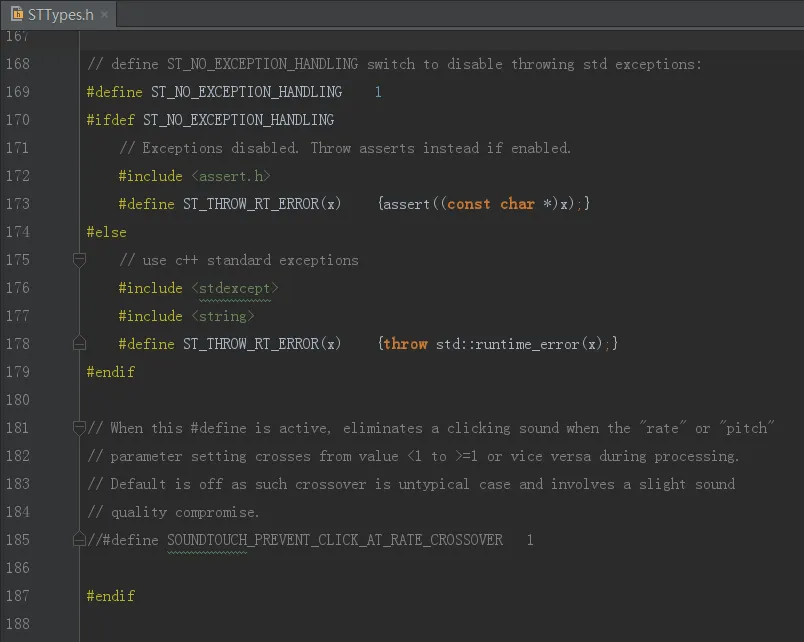This screenshot has width=804, height=642.
Task: Click "char" keyword on line 173
Action: point(517,204)
